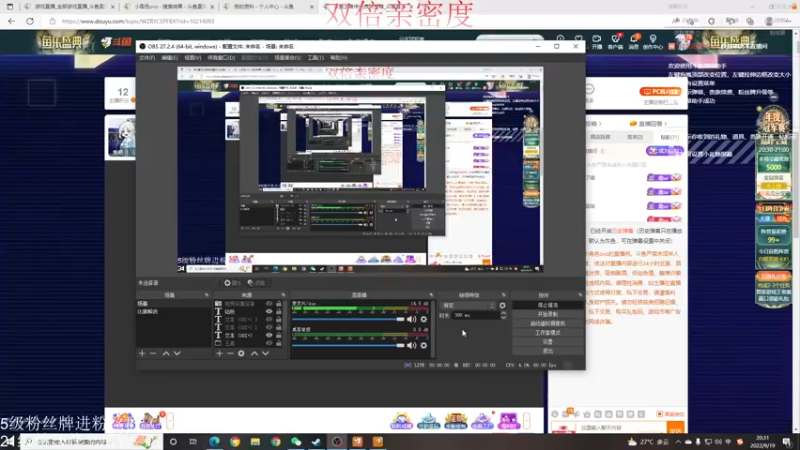This screenshot has width=800, height=450.
Task: Toggle visibility of fifth text source
Action: pyautogui.click(x=269, y=335)
